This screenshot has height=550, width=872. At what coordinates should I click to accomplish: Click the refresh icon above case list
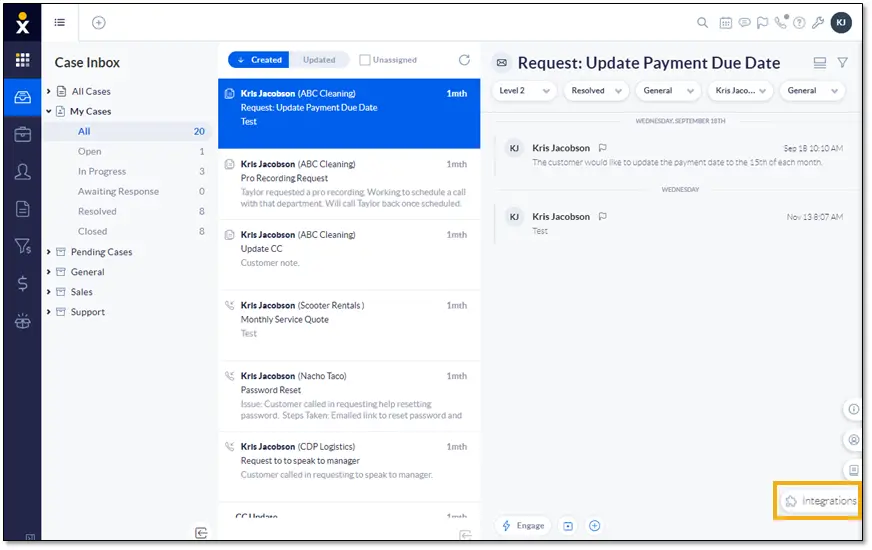click(464, 60)
